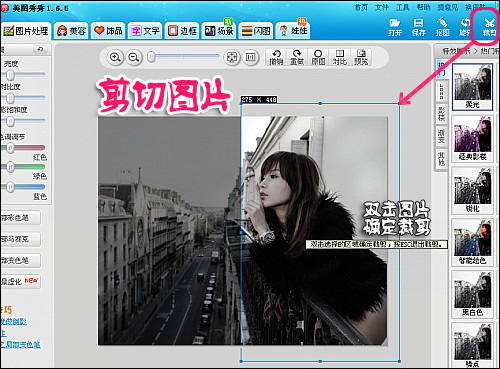Apply the 黑白色 effect thumbnail
The image size is (500, 369).
(x=472, y=294)
